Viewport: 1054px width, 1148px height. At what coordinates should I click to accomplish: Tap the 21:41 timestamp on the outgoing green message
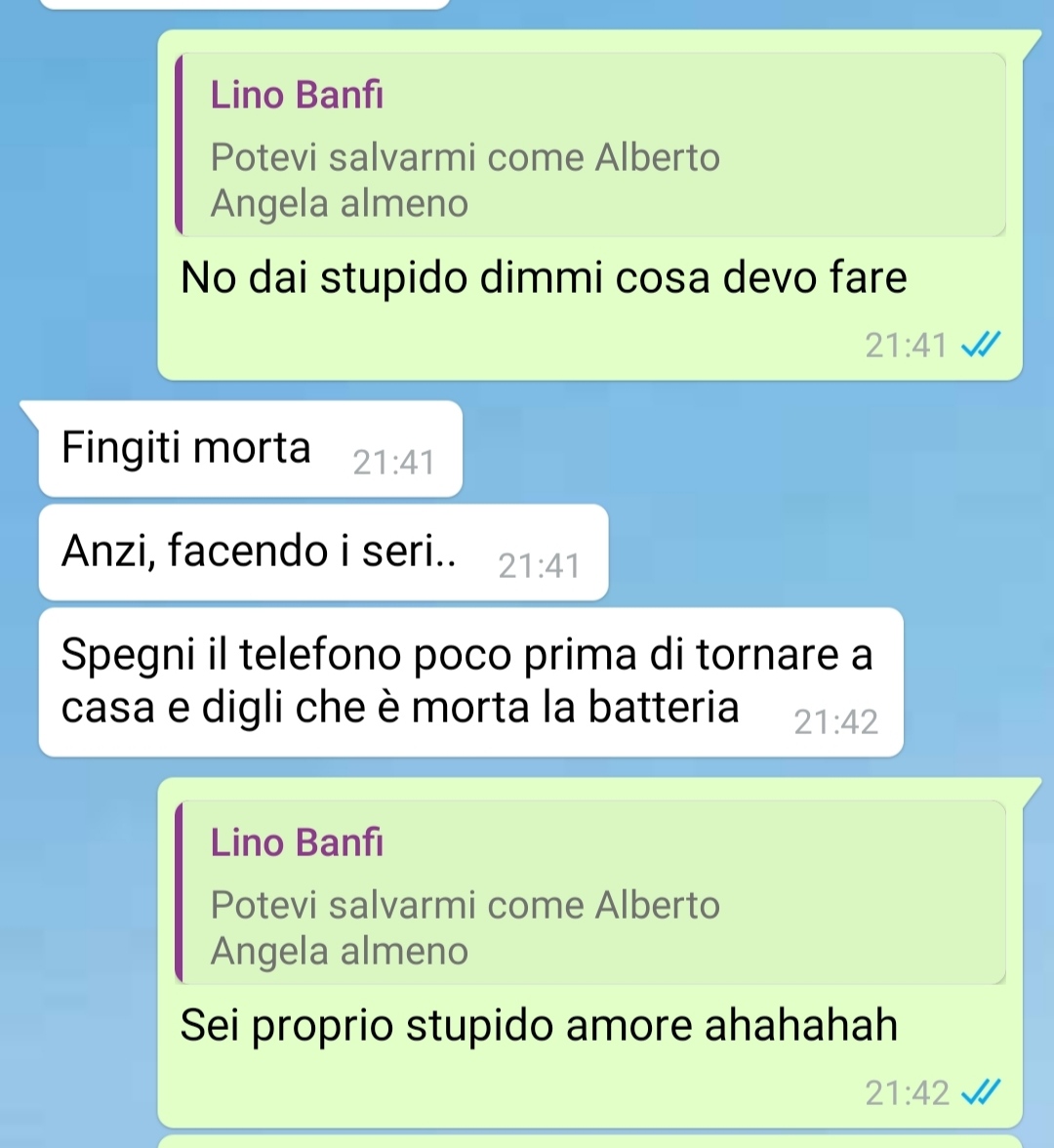coord(906,346)
